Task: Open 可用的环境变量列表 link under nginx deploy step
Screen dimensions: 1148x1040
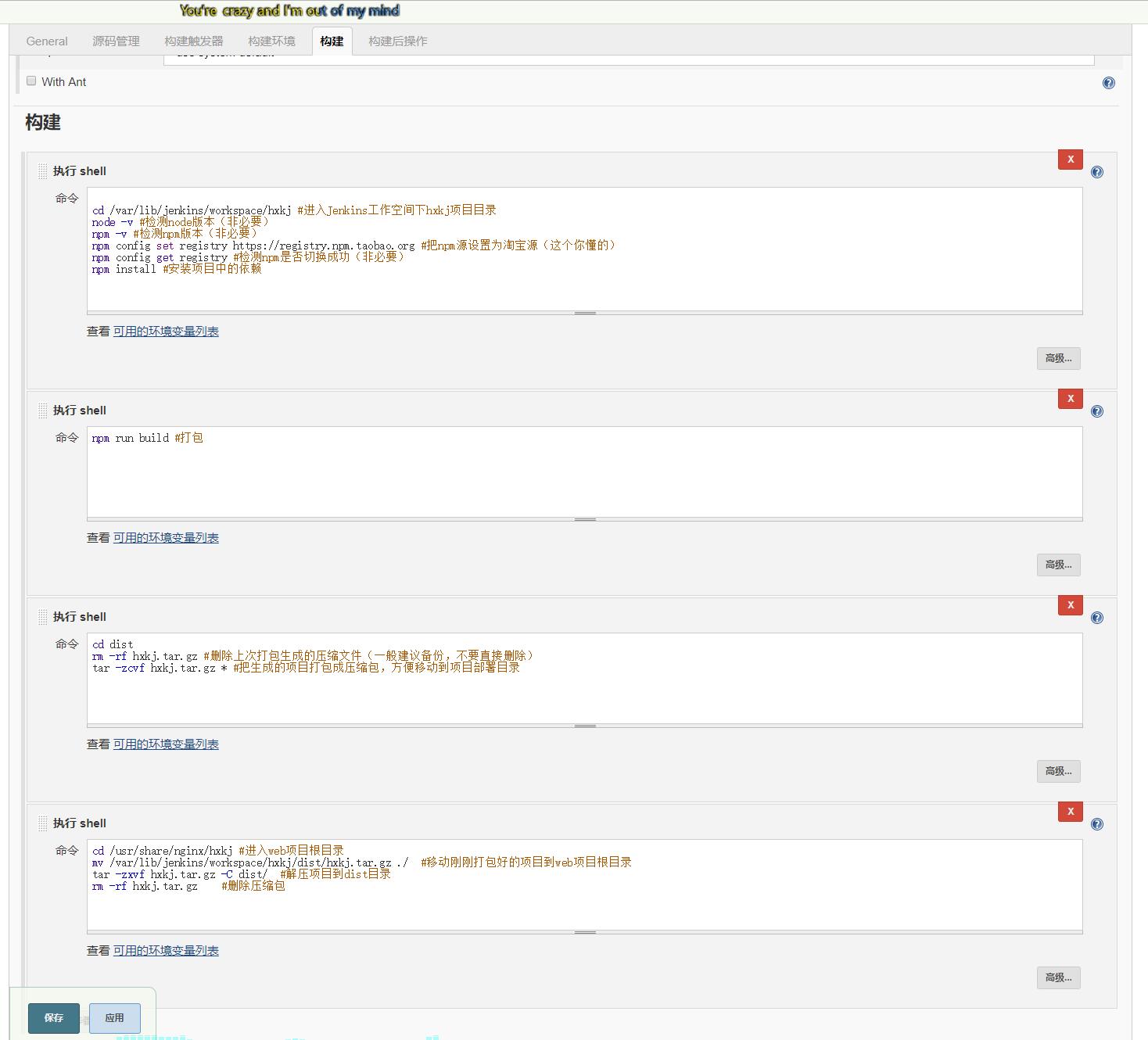Action: pyautogui.click(x=166, y=951)
